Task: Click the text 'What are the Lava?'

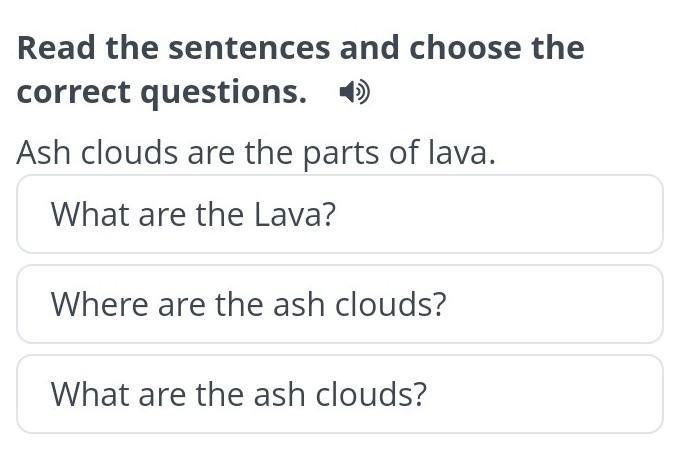Action: click(193, 215)
